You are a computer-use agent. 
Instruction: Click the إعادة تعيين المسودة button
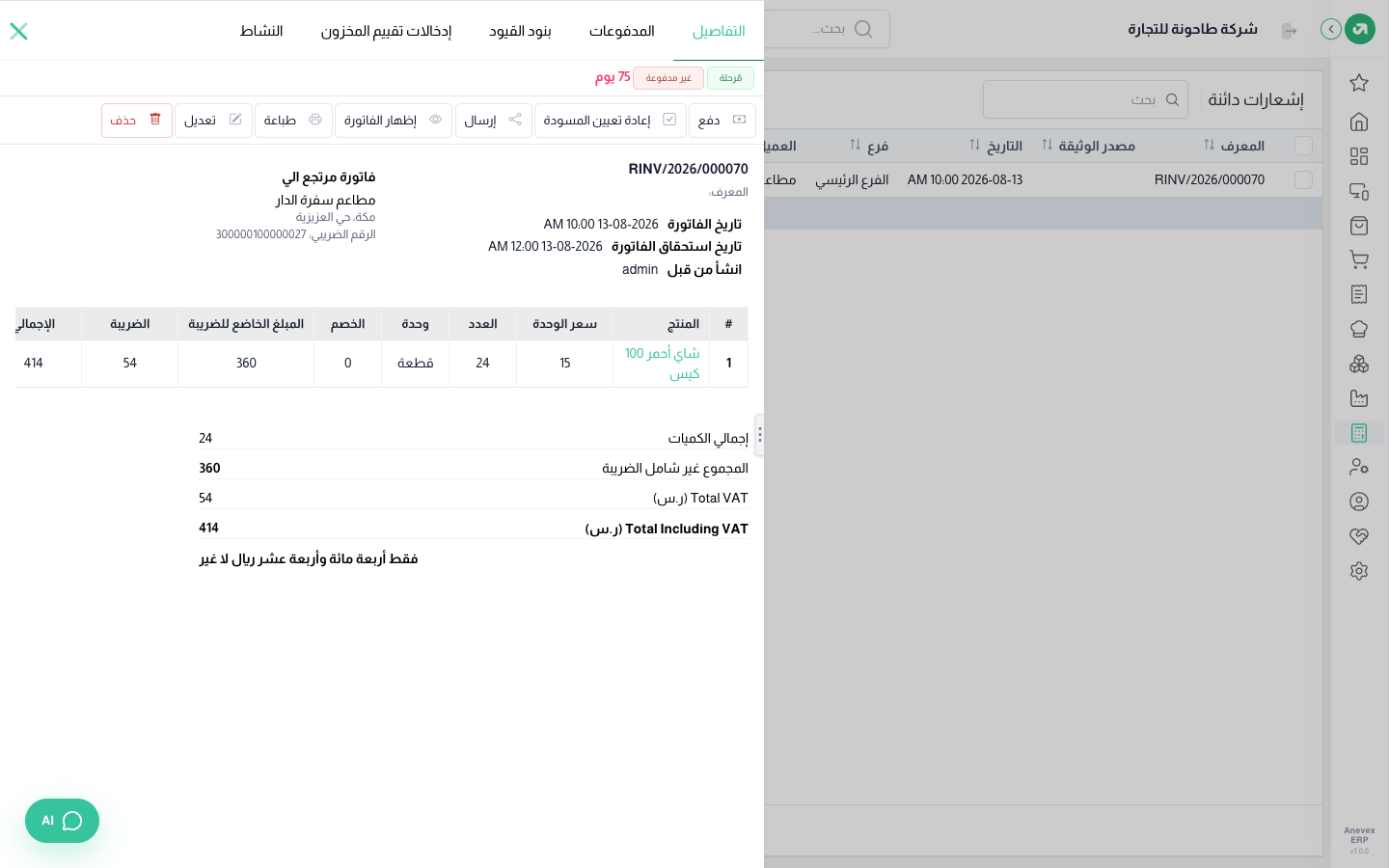pos(611,121)
